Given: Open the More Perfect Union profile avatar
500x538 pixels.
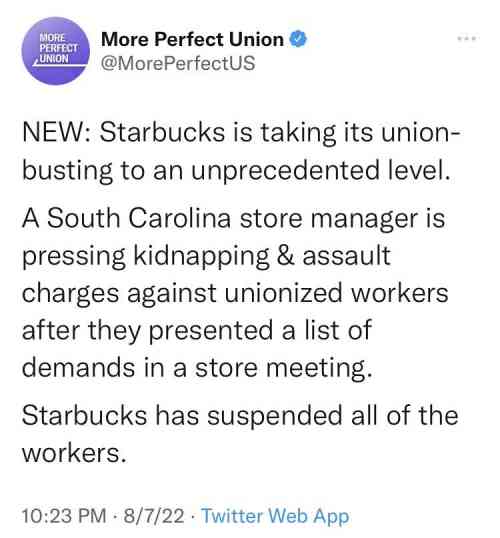Looking at the screenshot, I should 55,51.
